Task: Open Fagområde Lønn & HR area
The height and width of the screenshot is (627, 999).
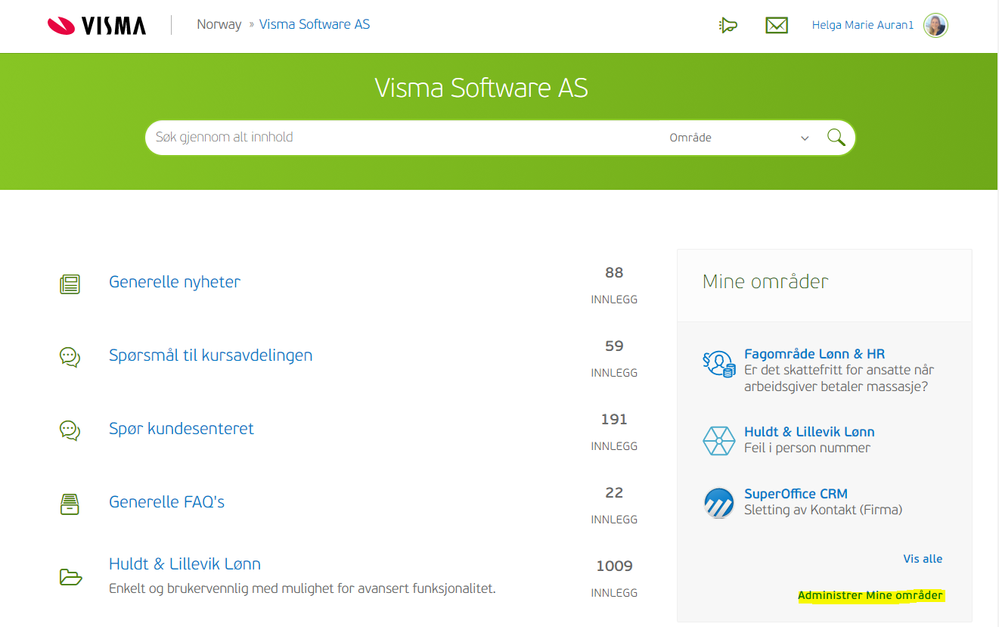Action: (814, 354)
